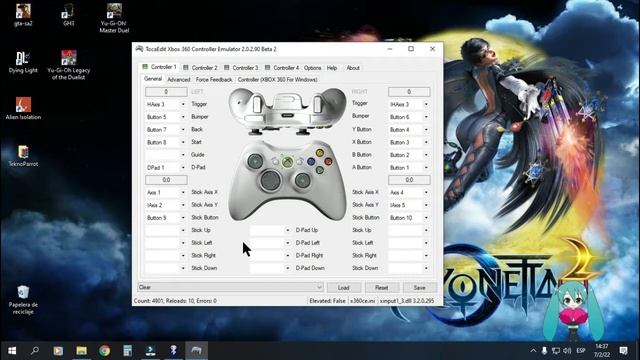Open the Windows Start menu
The image size is (640, 360).
[12, 351]
